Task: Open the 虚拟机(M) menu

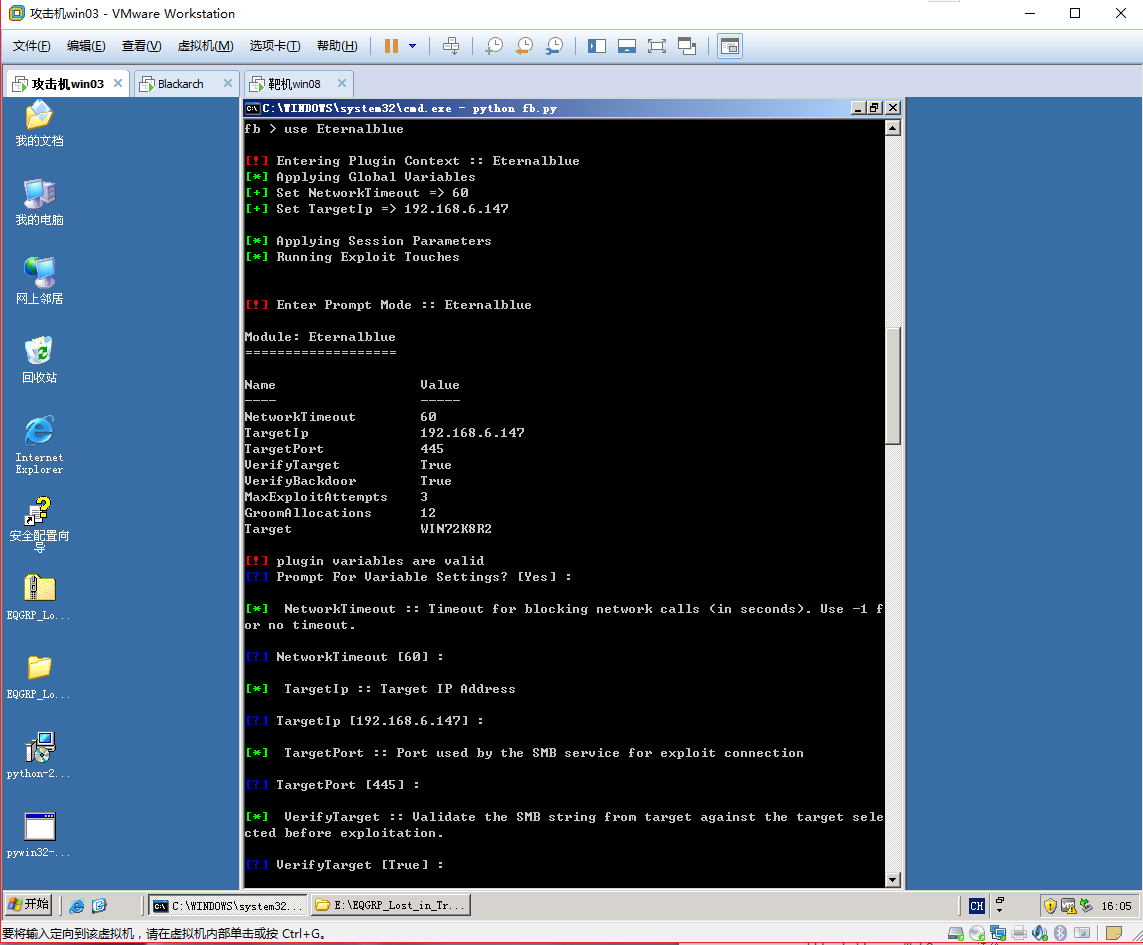Action: click(x=206, y=46)
